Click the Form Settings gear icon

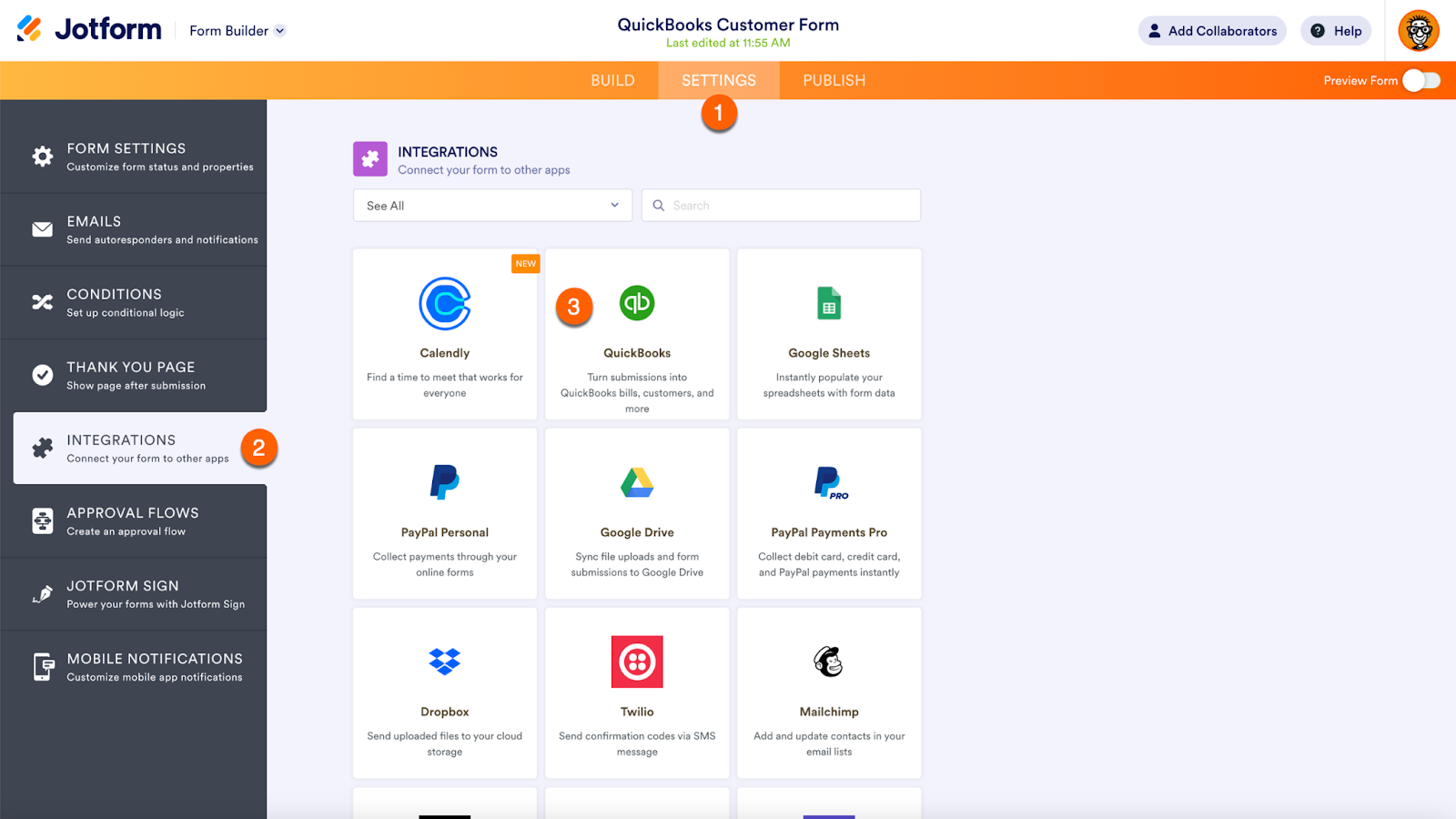tap(43, 157)
